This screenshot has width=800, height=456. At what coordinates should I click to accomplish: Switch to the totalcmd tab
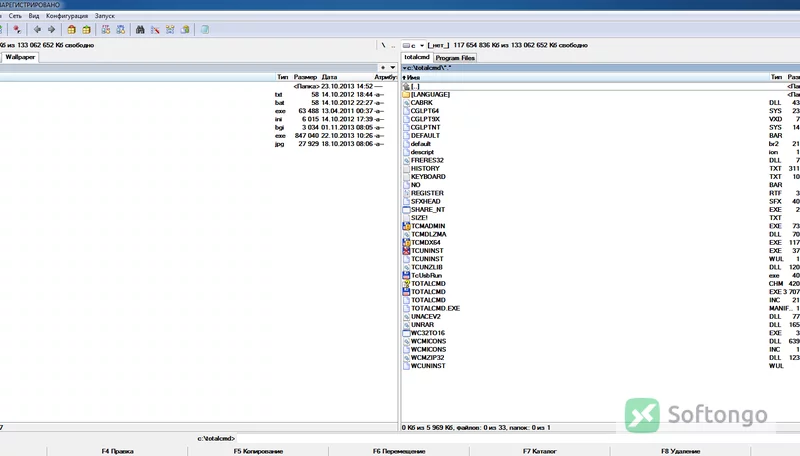point(416,57)
